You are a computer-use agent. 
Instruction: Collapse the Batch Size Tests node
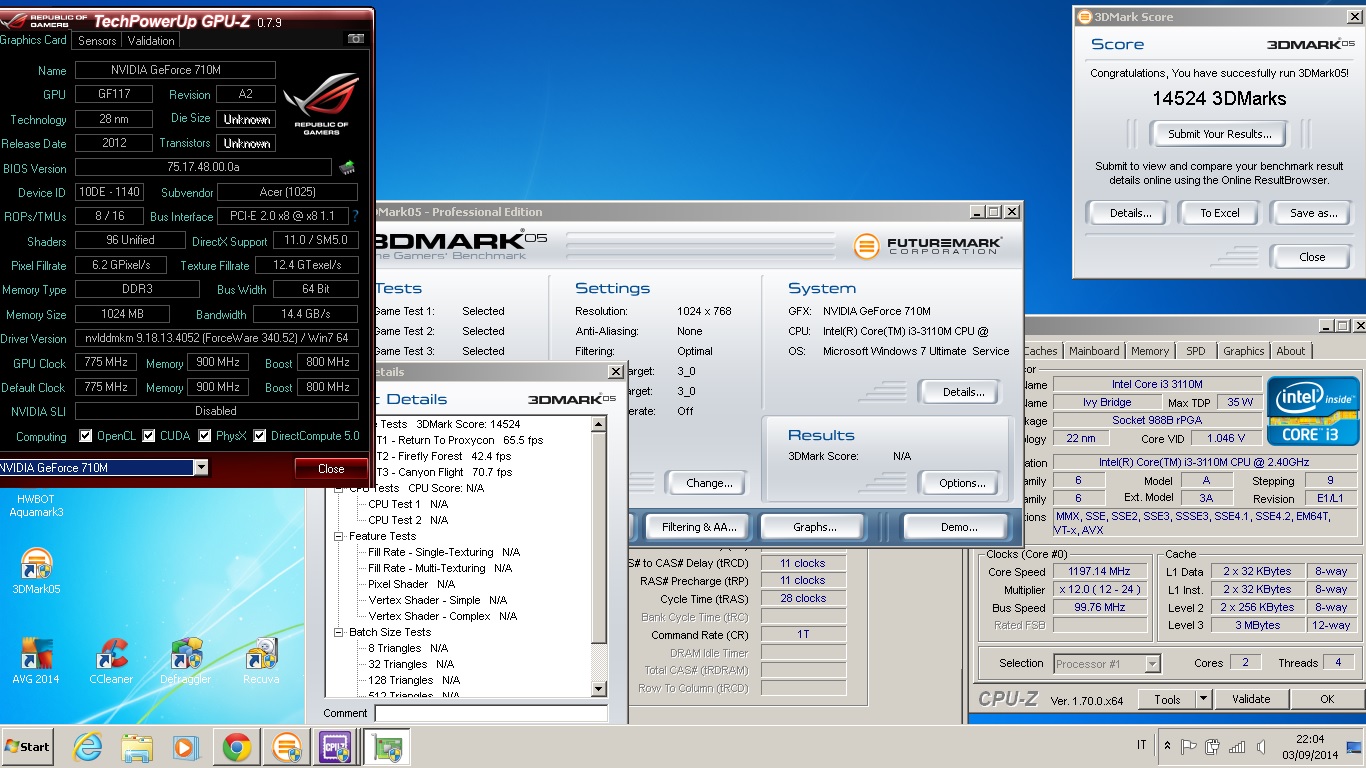[338, 632]
